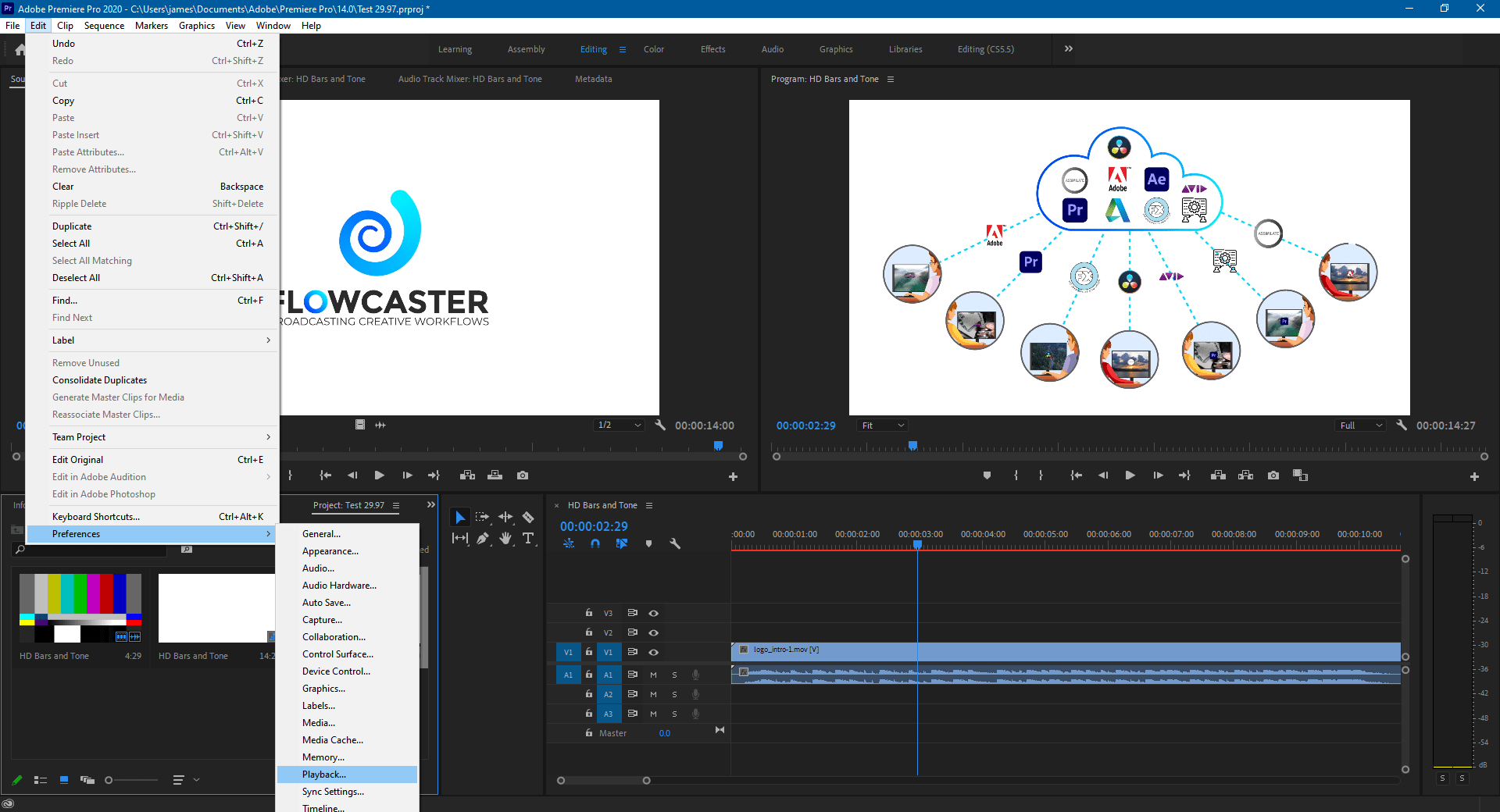The image size is (1500, 812).
Task: Select logo_intro-1.mov video clip in timeline
Action: [x=1066, y=652]
